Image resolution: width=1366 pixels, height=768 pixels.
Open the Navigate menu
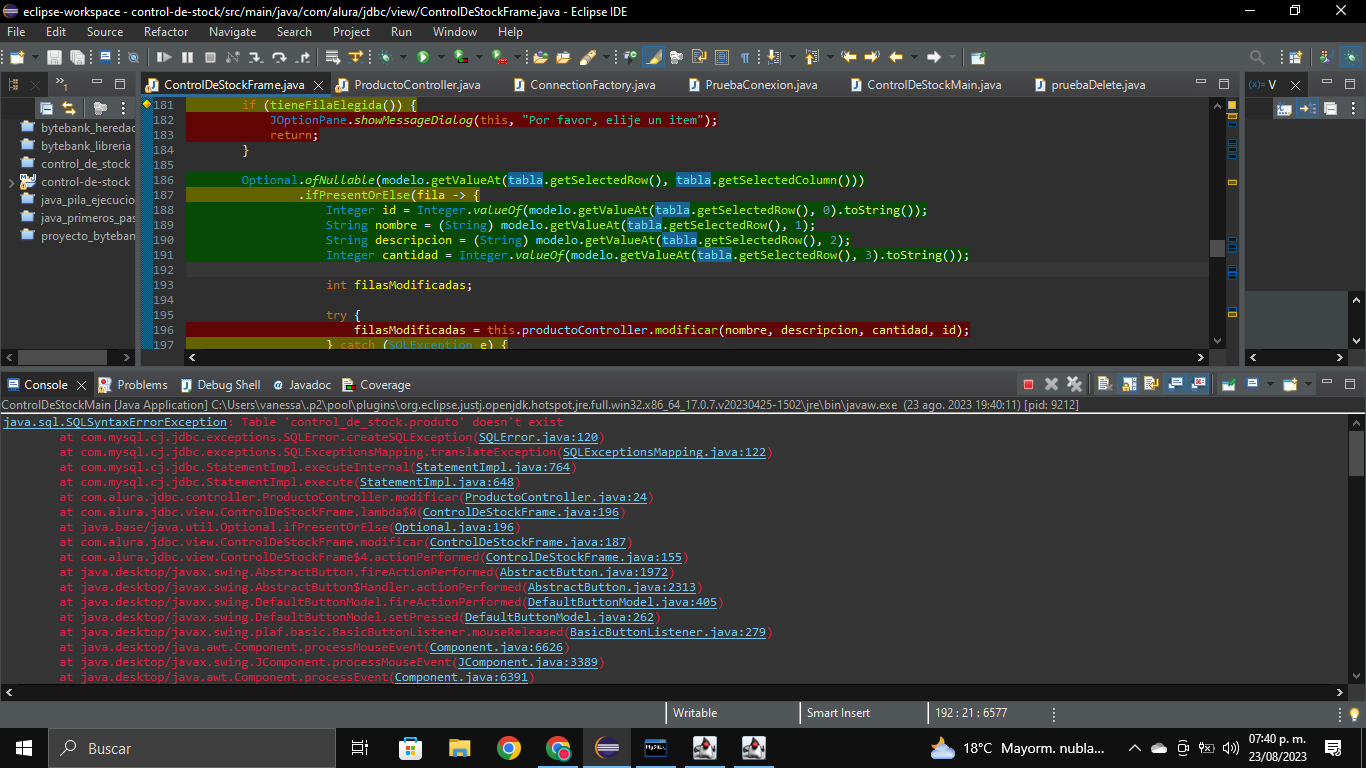232,32
